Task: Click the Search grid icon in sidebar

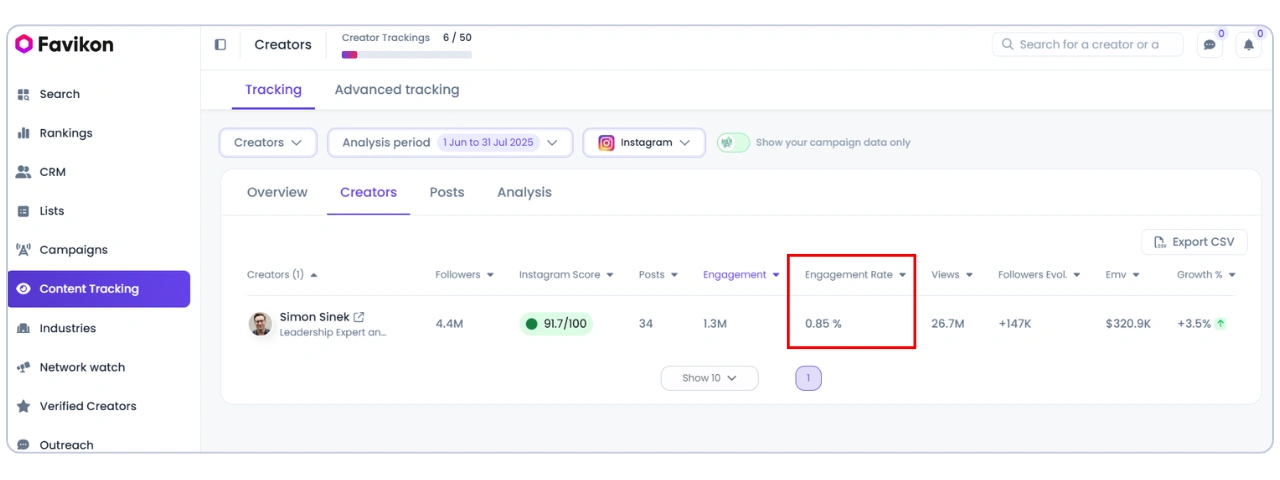Action: [x=24, y=94]
